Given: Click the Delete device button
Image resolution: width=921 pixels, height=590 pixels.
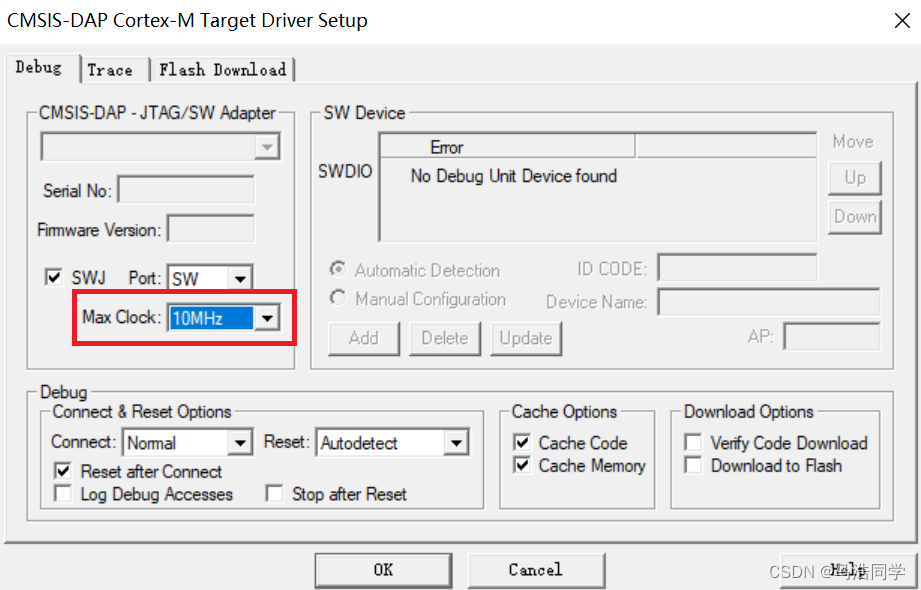Looking at the screenshot, I should (445, 338).
